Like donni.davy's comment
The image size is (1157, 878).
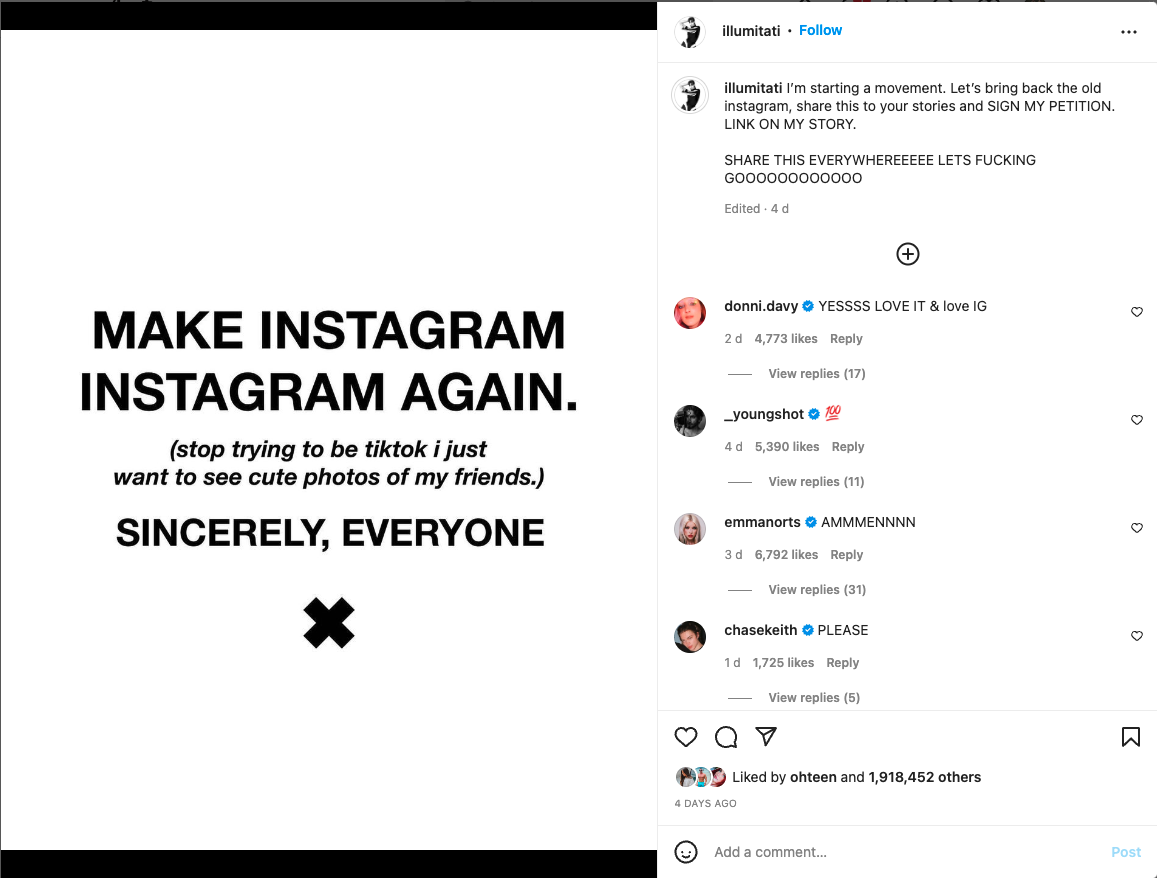[1136, 312]
